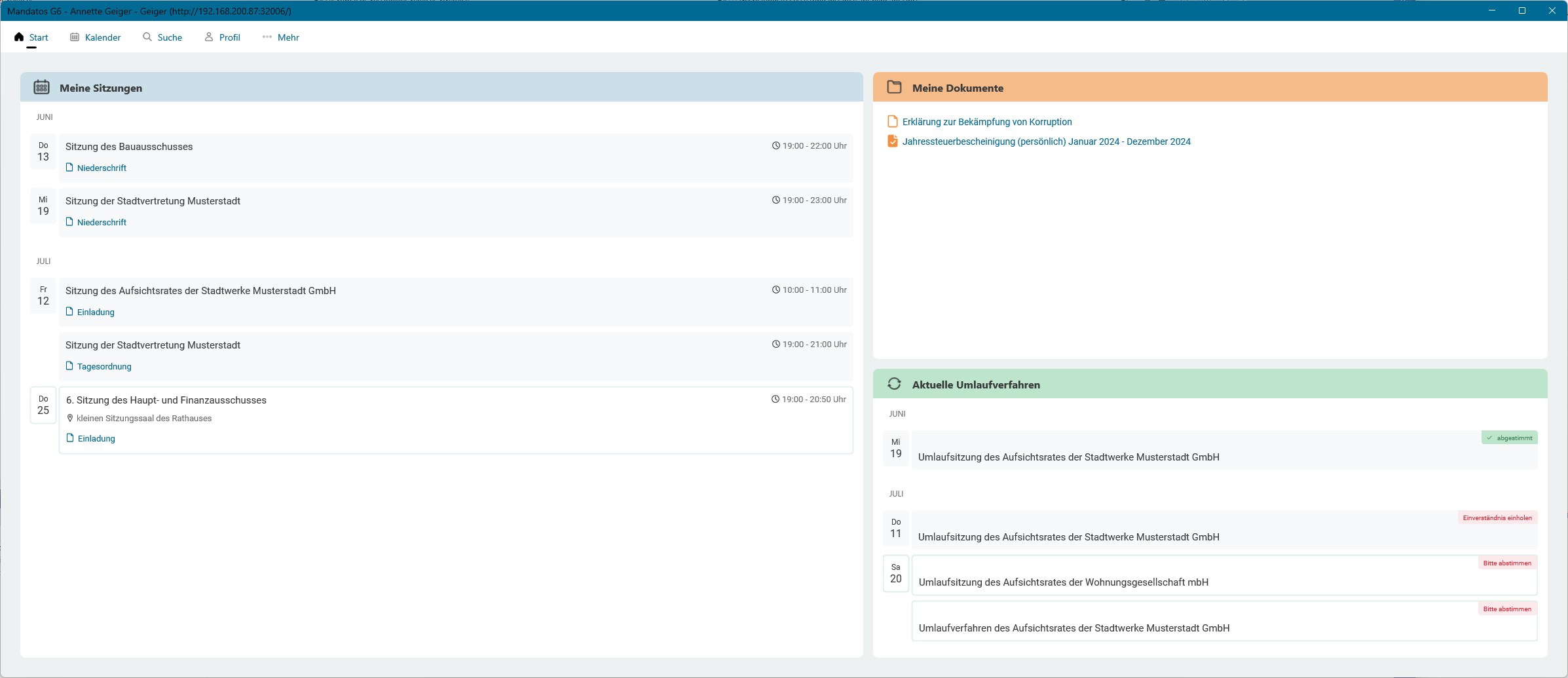
Task: Select June Sitzung der Stadtvertretung Musterstadt
Action: tap(456, 212)
